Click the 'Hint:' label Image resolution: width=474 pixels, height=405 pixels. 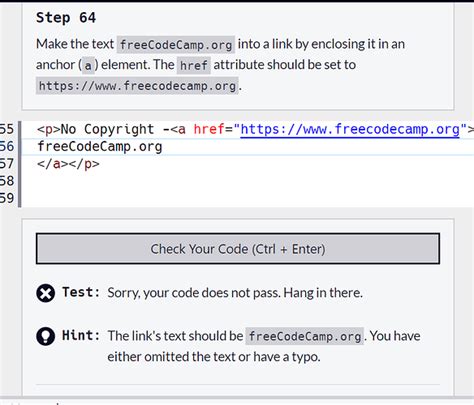point(81,335)
